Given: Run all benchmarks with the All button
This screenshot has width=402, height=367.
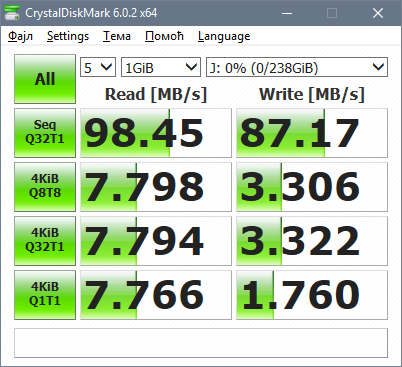Looking at the screenshot, I should (x=45, y=79).
